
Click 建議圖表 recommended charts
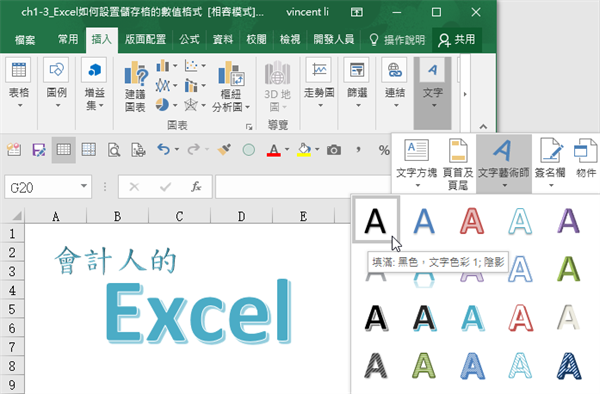click(x=135, y=86)
